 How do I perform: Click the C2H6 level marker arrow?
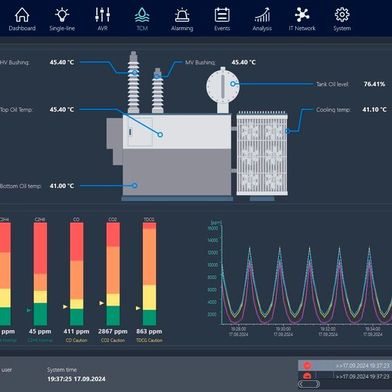coord(29,310)
